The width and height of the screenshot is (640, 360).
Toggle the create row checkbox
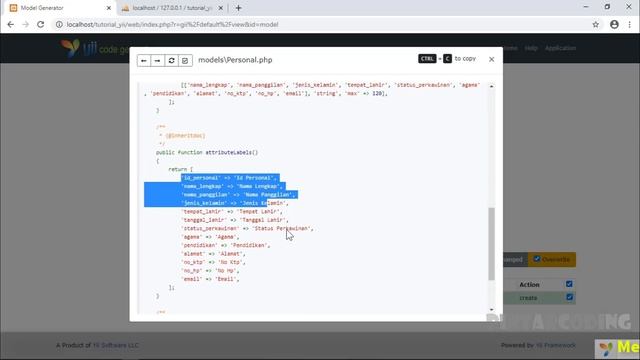coord(569,297)
